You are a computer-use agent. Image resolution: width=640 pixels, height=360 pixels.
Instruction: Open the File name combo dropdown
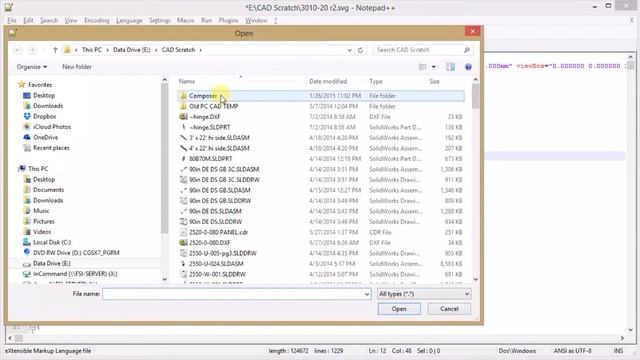367,294
